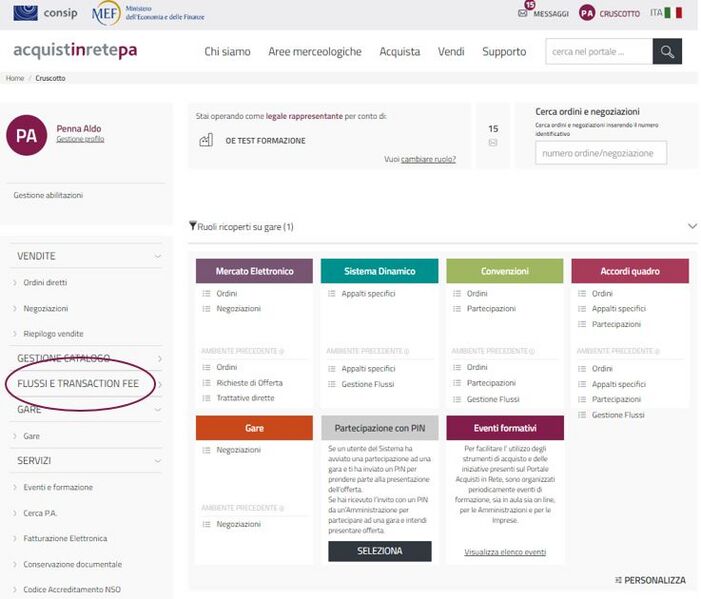Click the Accordi quadro card header
Image resolution: width=701 pixels, height=599 pixels.
pos(630,271)
